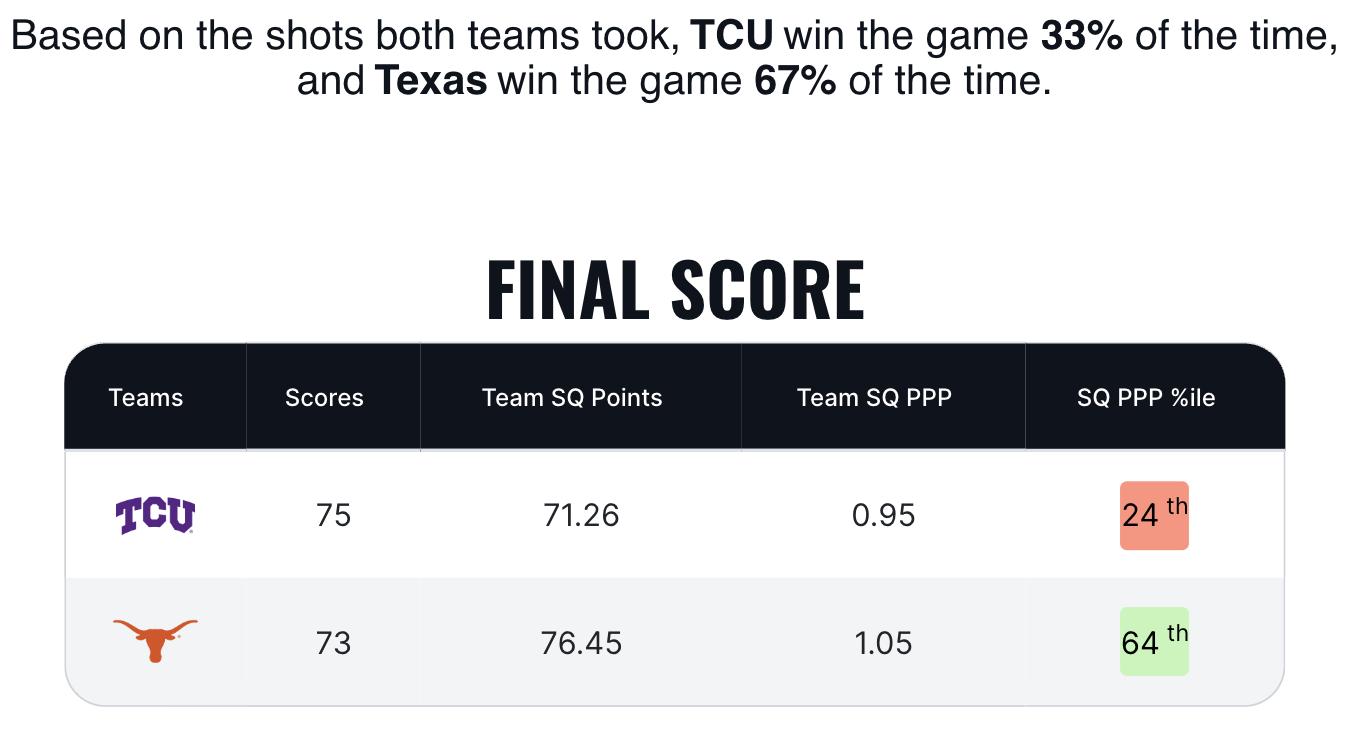This screenshot has height=730, width=1345.
Task: Click the SQ PPP %ile header
Action: point(1146,398)
